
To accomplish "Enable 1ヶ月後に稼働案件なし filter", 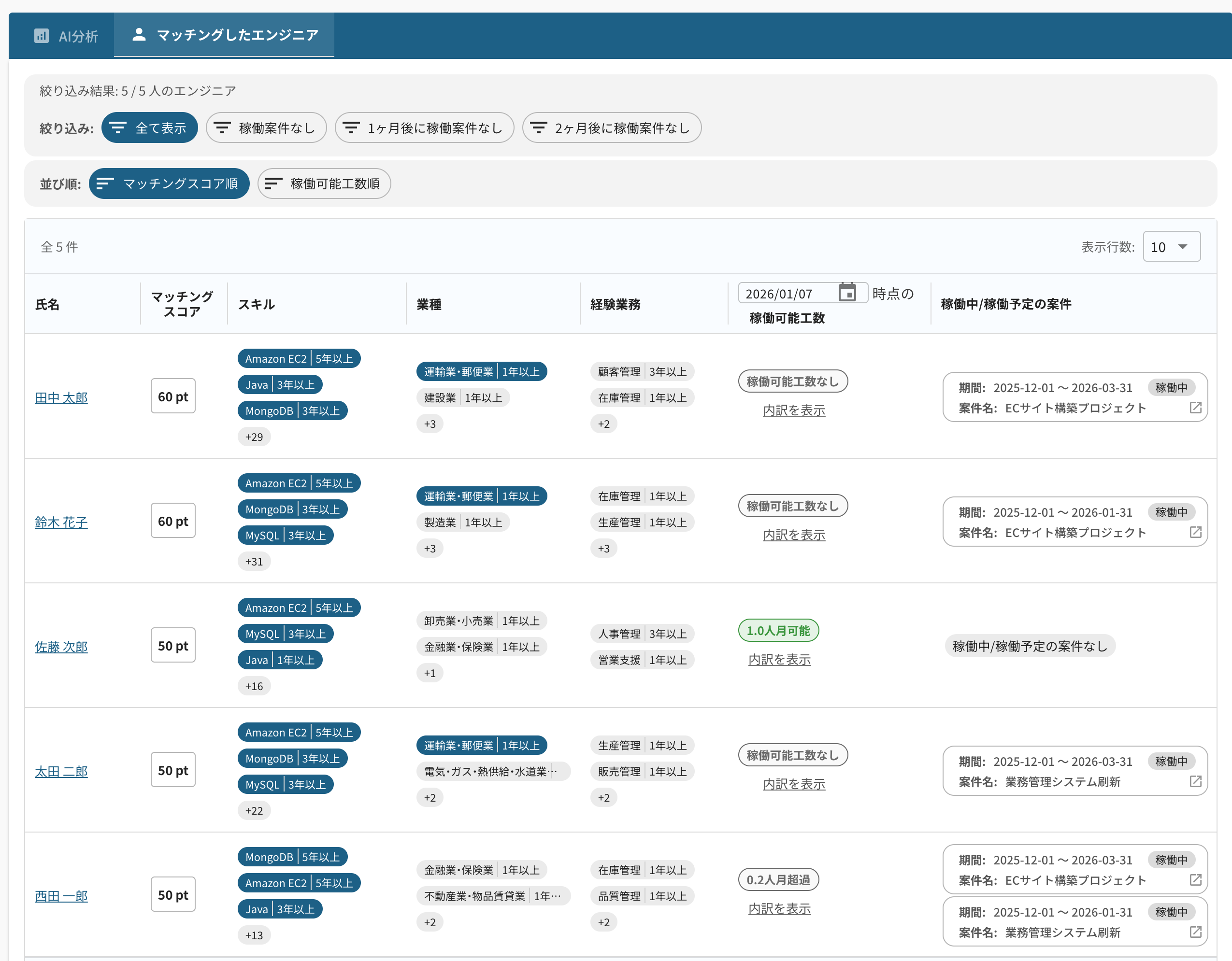I will [424, 128].
